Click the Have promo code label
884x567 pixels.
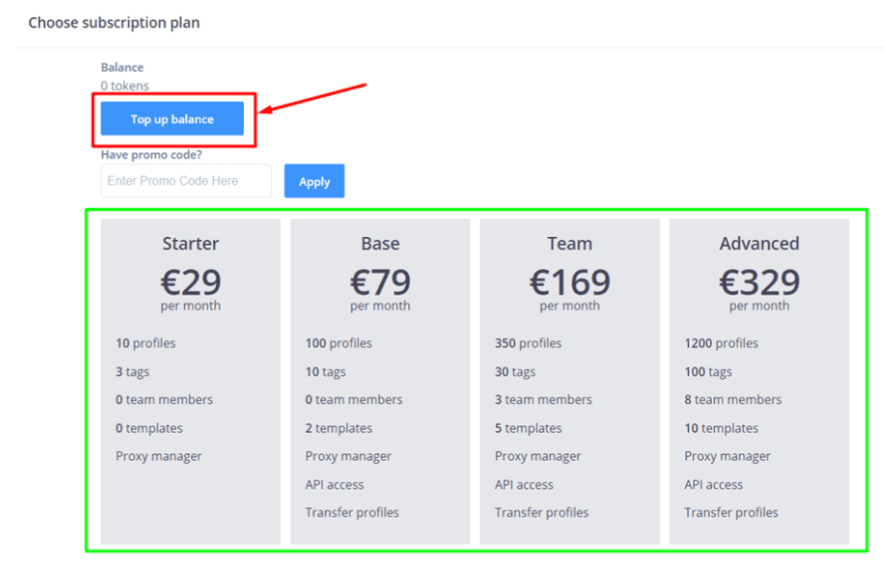point(151,155)
